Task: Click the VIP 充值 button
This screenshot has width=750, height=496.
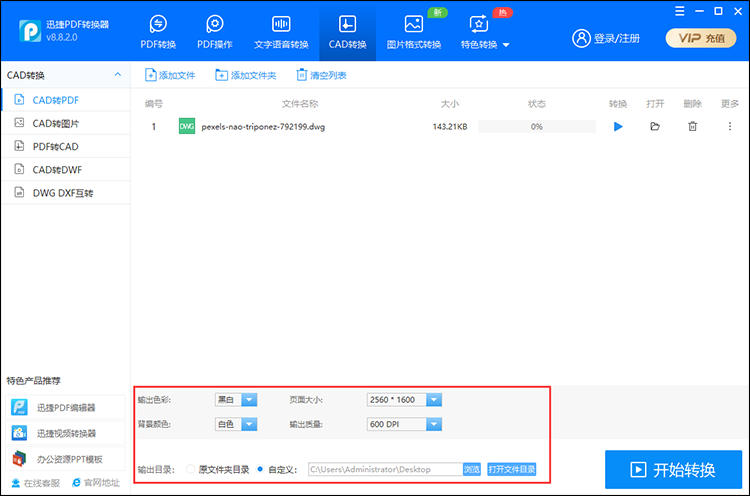Action: [701, 38]
